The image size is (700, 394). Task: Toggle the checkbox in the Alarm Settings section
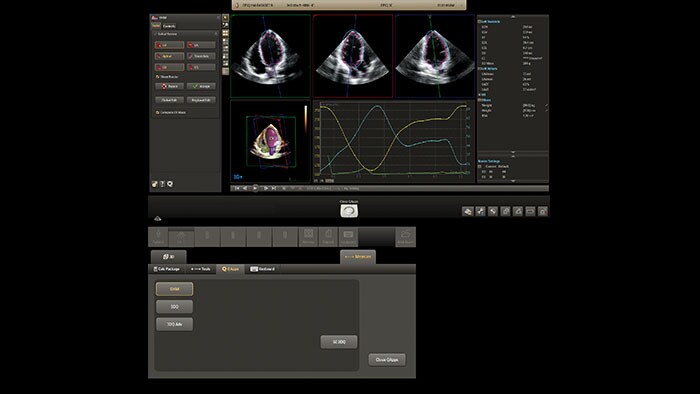[x=480, y=166]
